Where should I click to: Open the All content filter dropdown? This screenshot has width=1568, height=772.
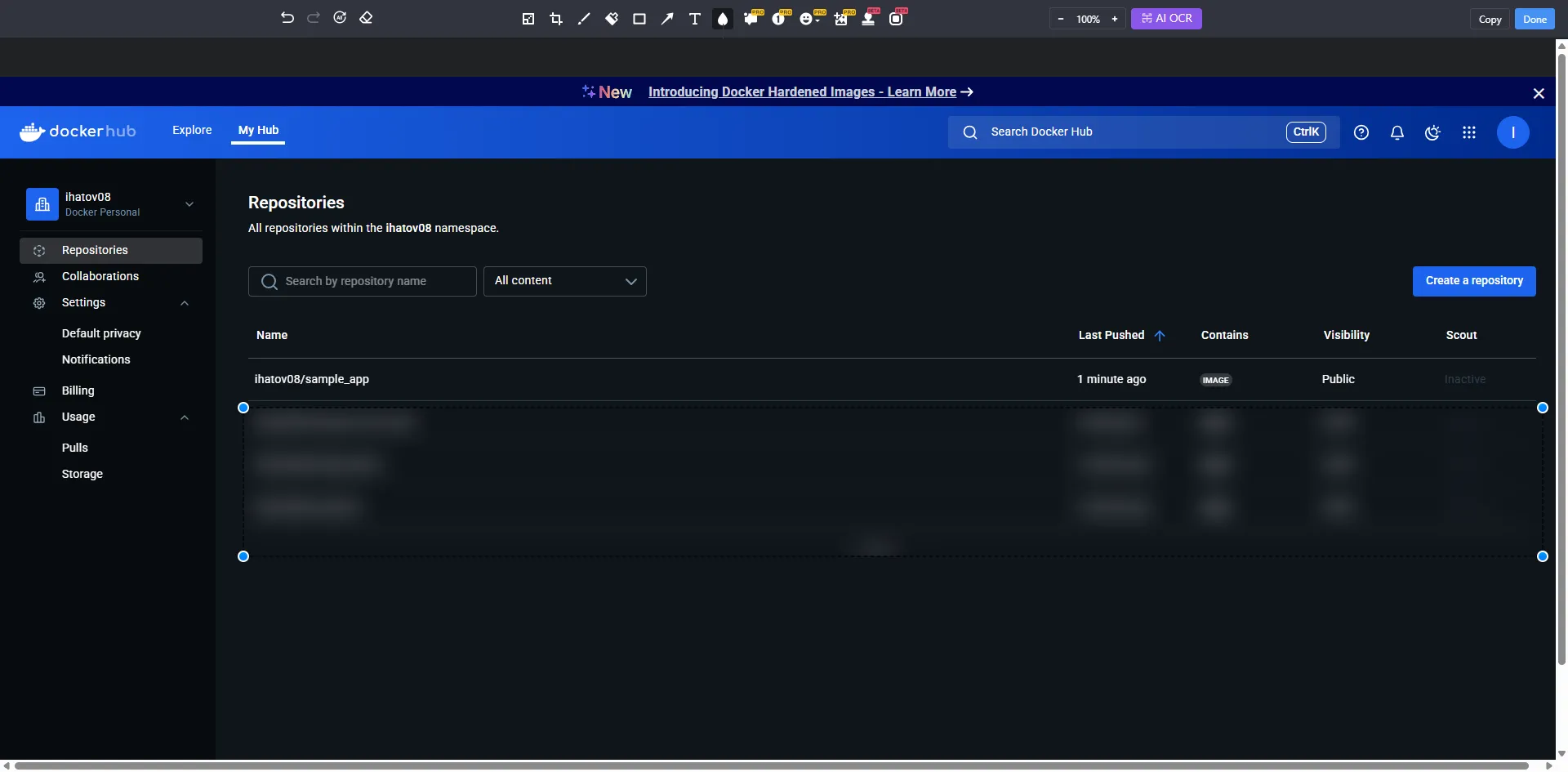point(565,281)
